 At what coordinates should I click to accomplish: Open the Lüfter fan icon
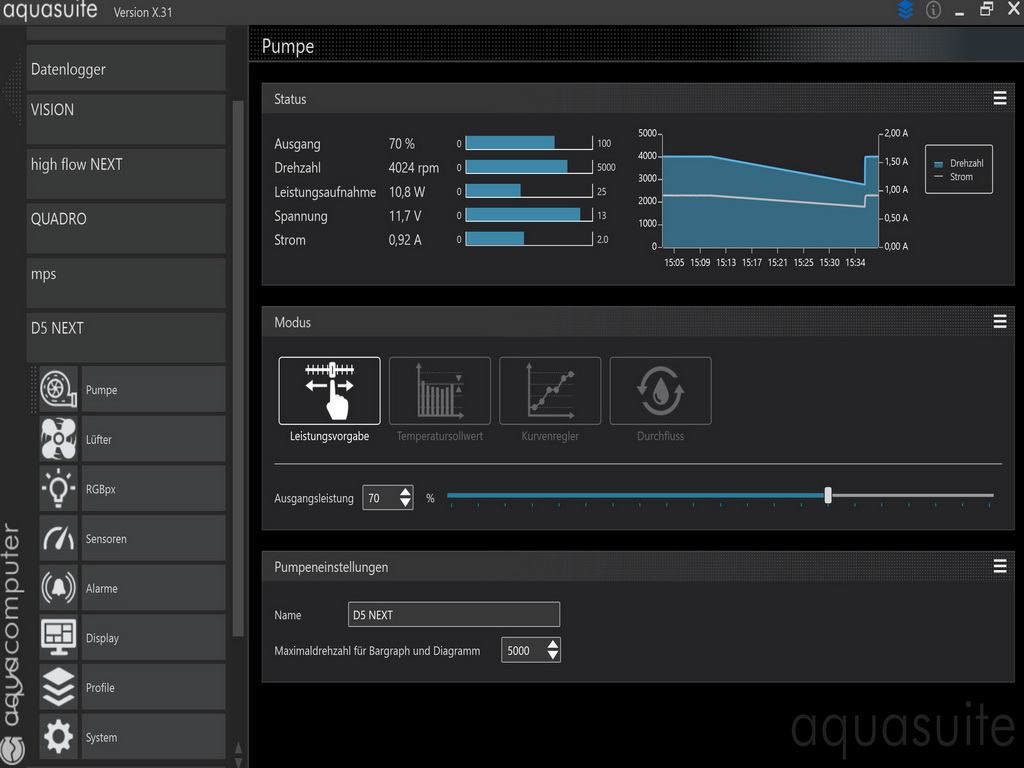coord(58,439)
